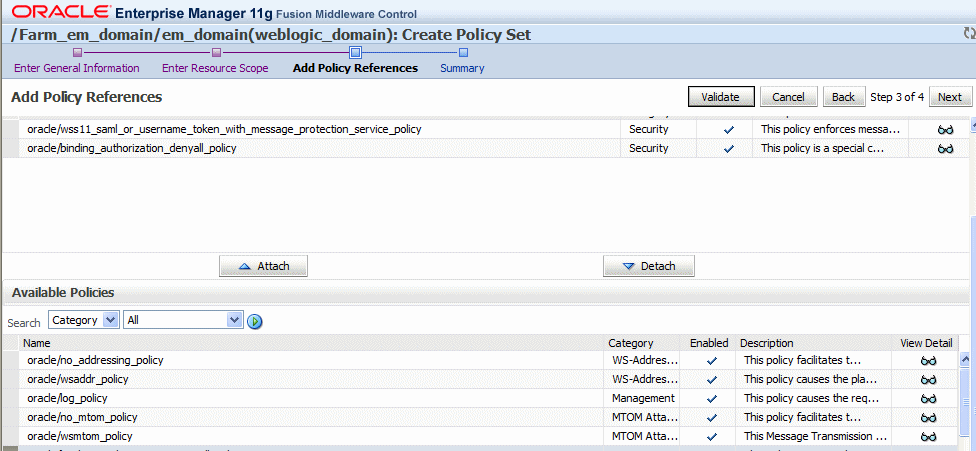Click enabled checkmark of oracle/log_policy

(x=712, y=399)
